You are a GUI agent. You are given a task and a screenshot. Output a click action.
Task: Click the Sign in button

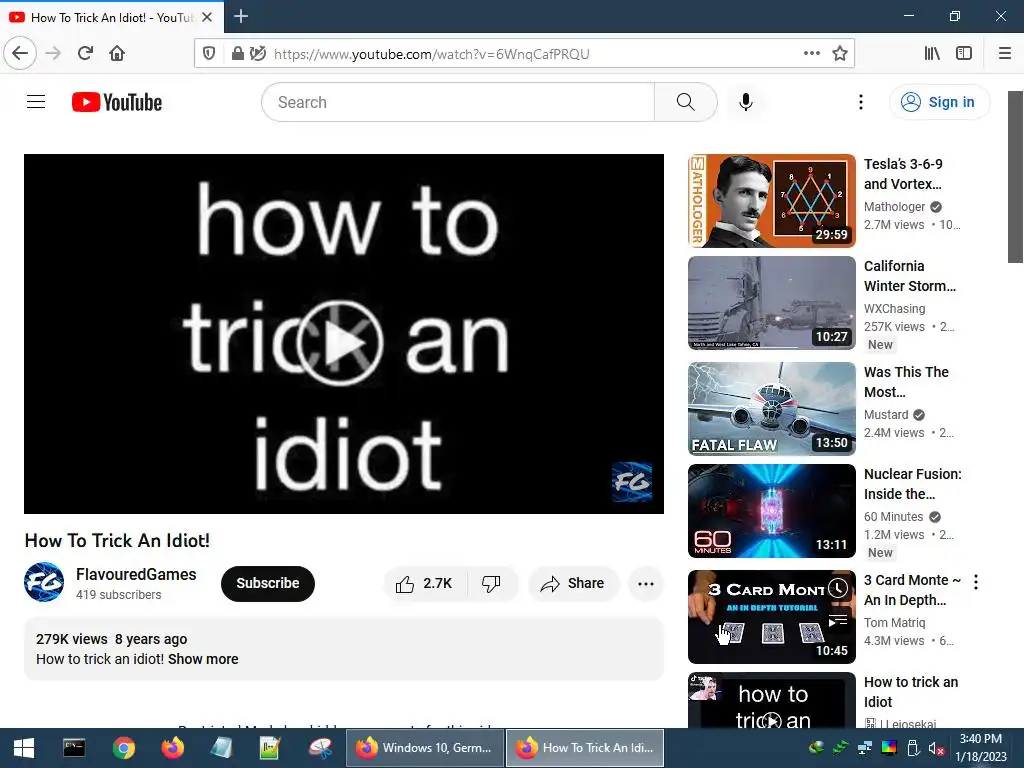(x=939, y=102)
